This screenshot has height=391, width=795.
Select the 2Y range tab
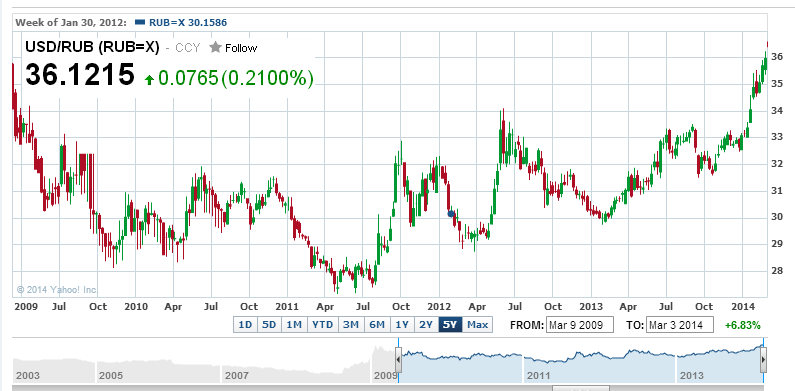tap(426, 325)
